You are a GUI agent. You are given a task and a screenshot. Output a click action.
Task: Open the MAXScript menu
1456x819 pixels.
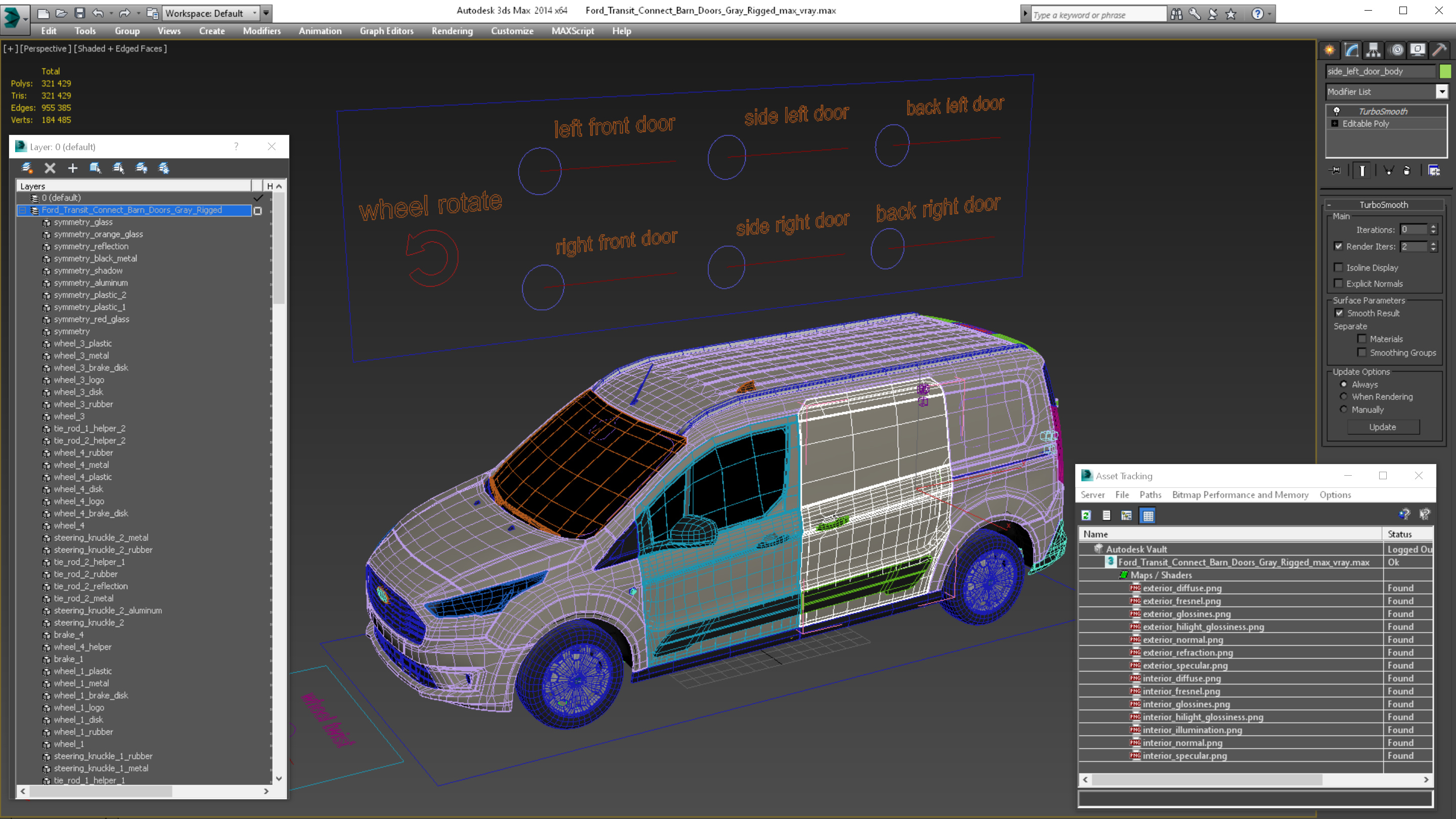(573, 31)
